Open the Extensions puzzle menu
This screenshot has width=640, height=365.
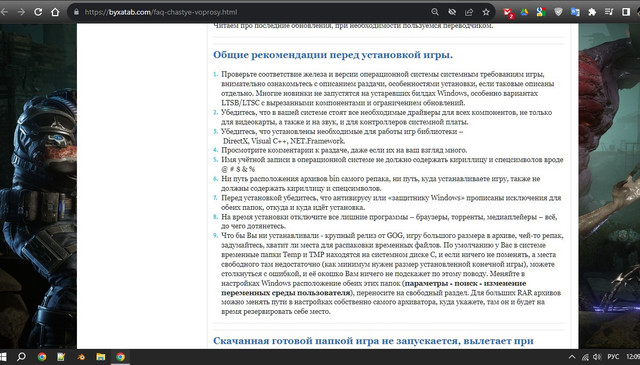[592, 12]
